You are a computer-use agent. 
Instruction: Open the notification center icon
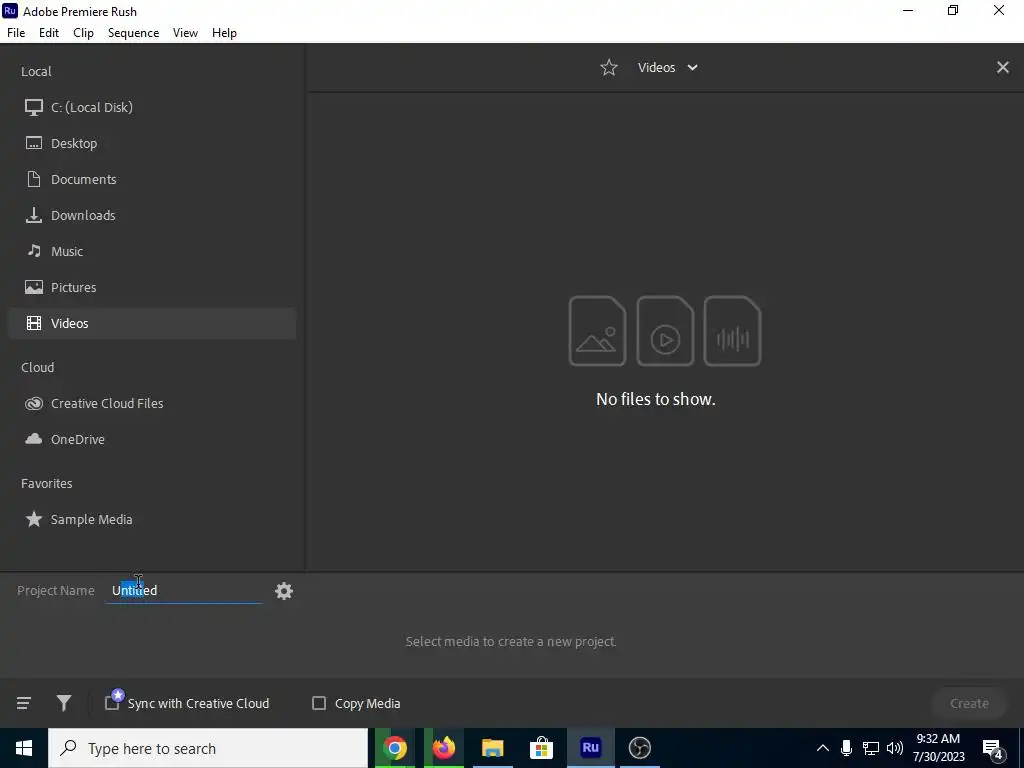pyautogui.click(x=993, y=749)
